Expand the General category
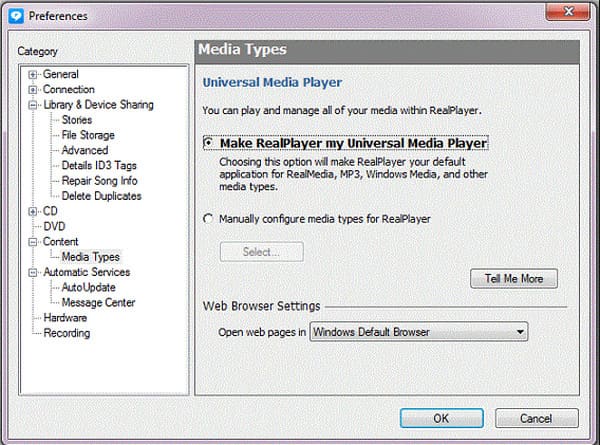 point(33,75)
